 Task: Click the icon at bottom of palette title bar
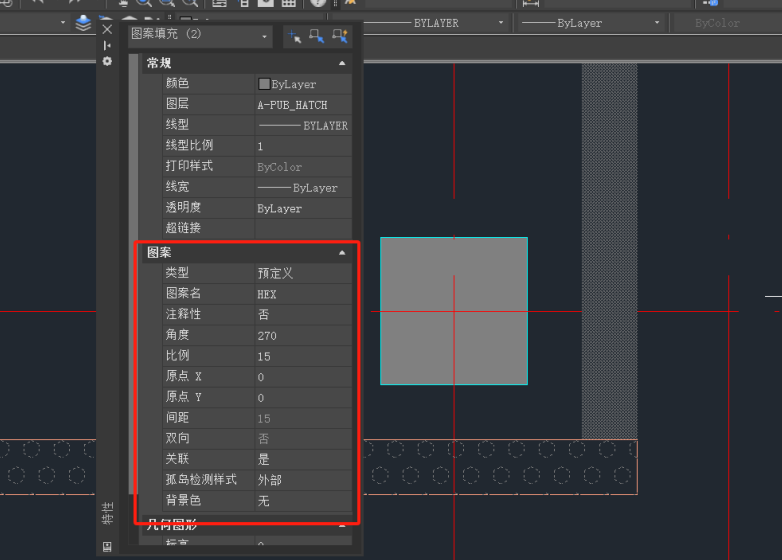coord(107,546)
